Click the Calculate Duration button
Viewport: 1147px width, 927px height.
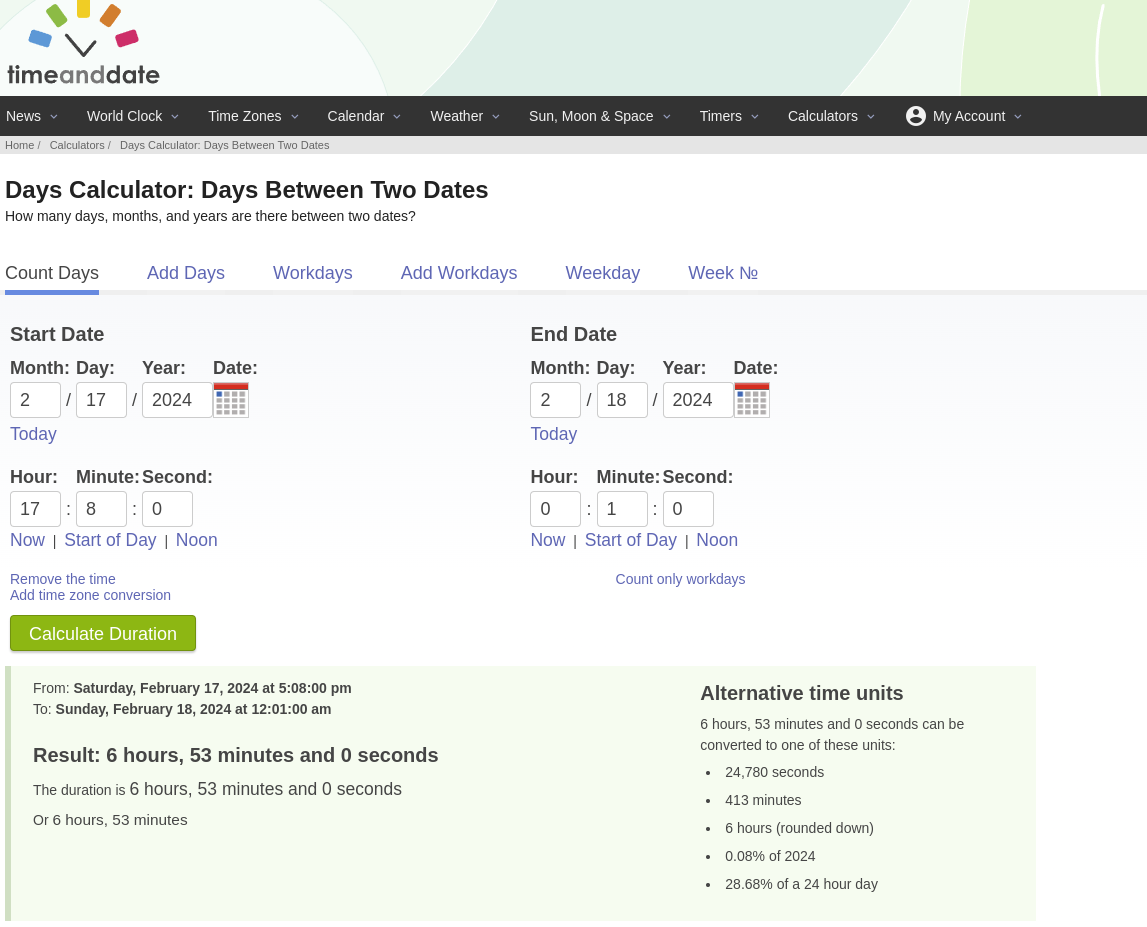pos(103,634)
